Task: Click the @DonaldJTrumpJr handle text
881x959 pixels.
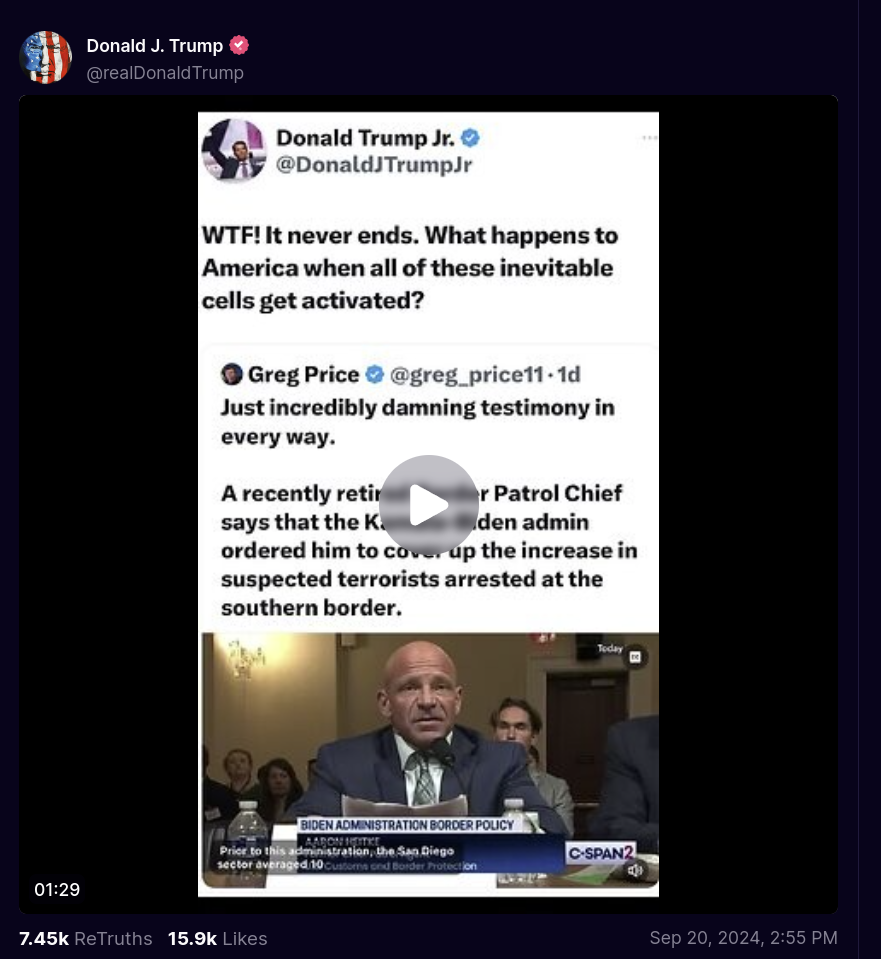Action: coord(374,165)
